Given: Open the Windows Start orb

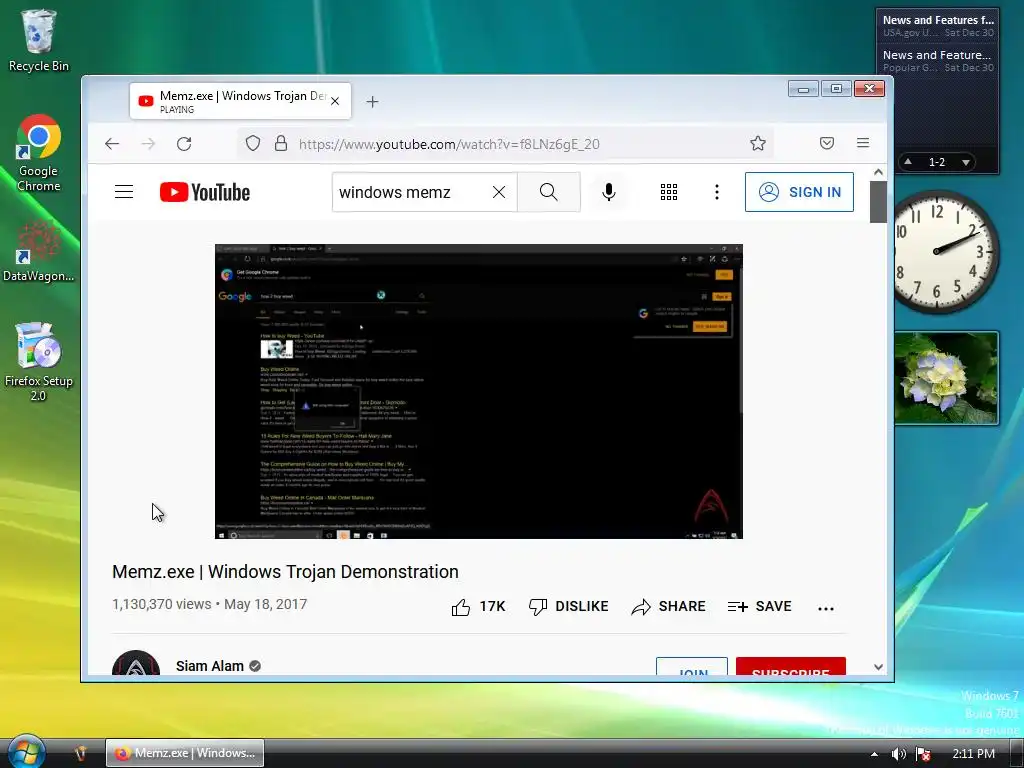Looking at the screenshot, I should (x=25, y=751).
